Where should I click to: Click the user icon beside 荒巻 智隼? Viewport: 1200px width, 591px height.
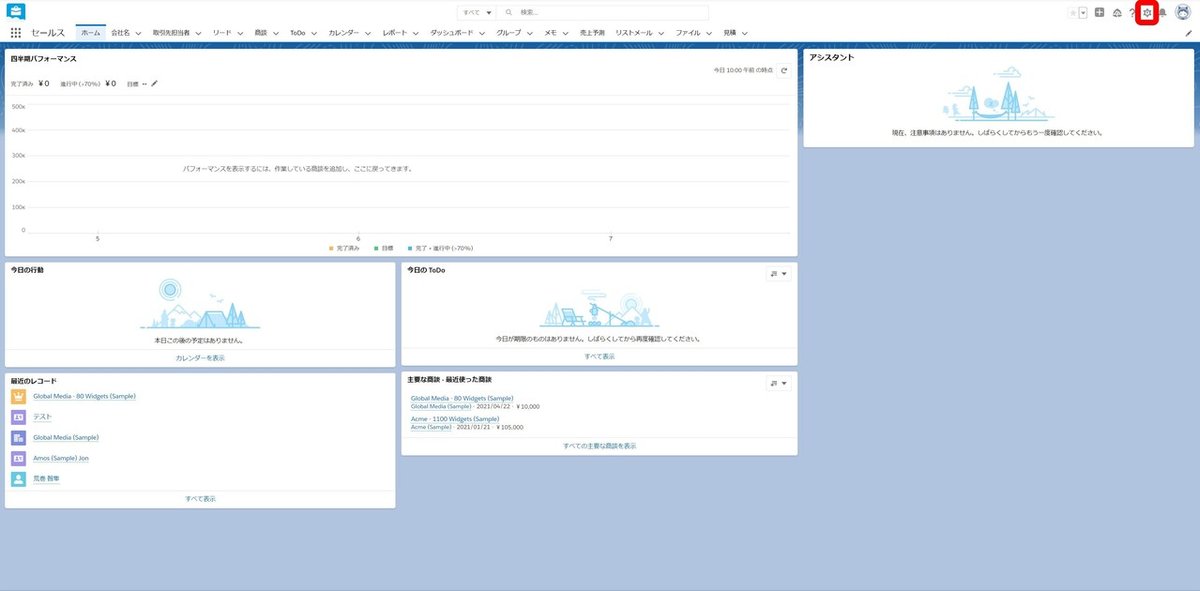pyautogui.click(x=18, y=479)
